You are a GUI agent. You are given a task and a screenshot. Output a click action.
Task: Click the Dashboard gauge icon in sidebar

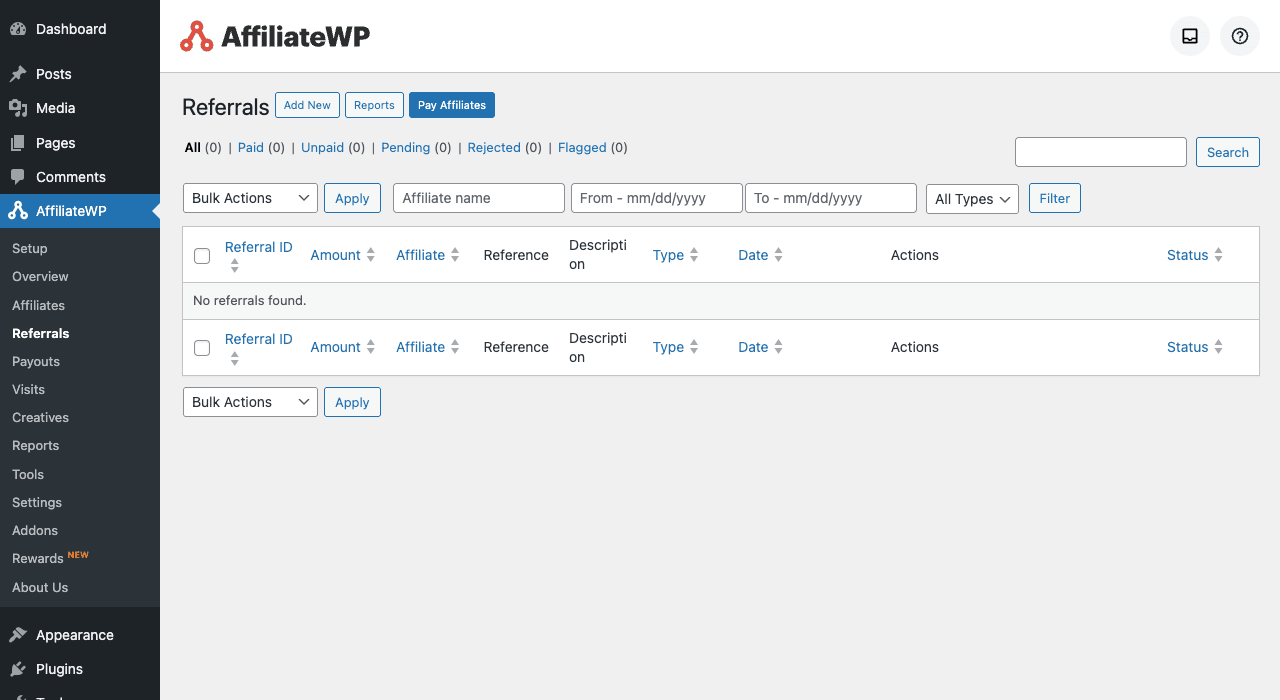pyautogui.click(x=18, y=29)
